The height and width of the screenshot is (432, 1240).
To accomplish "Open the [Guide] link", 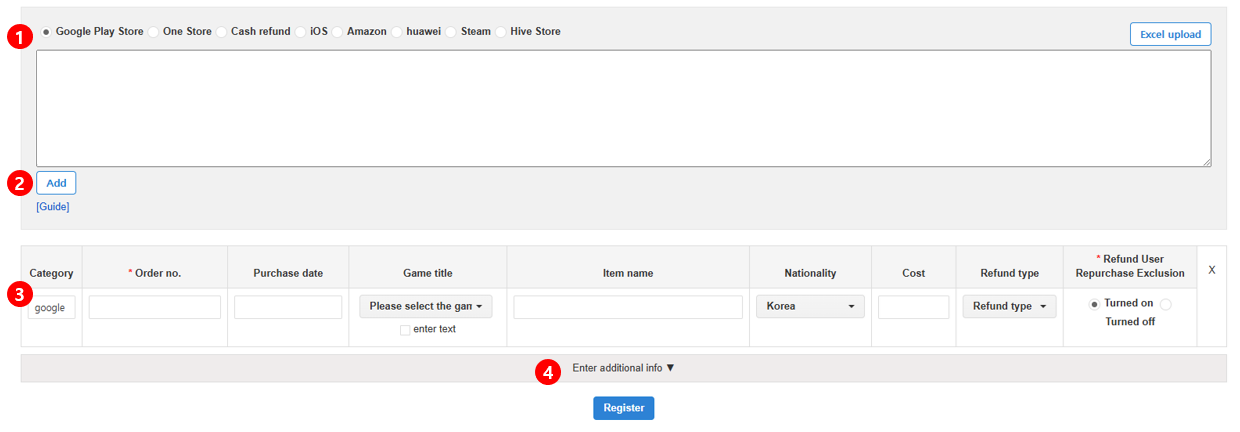I will click(x=53, y=207).
